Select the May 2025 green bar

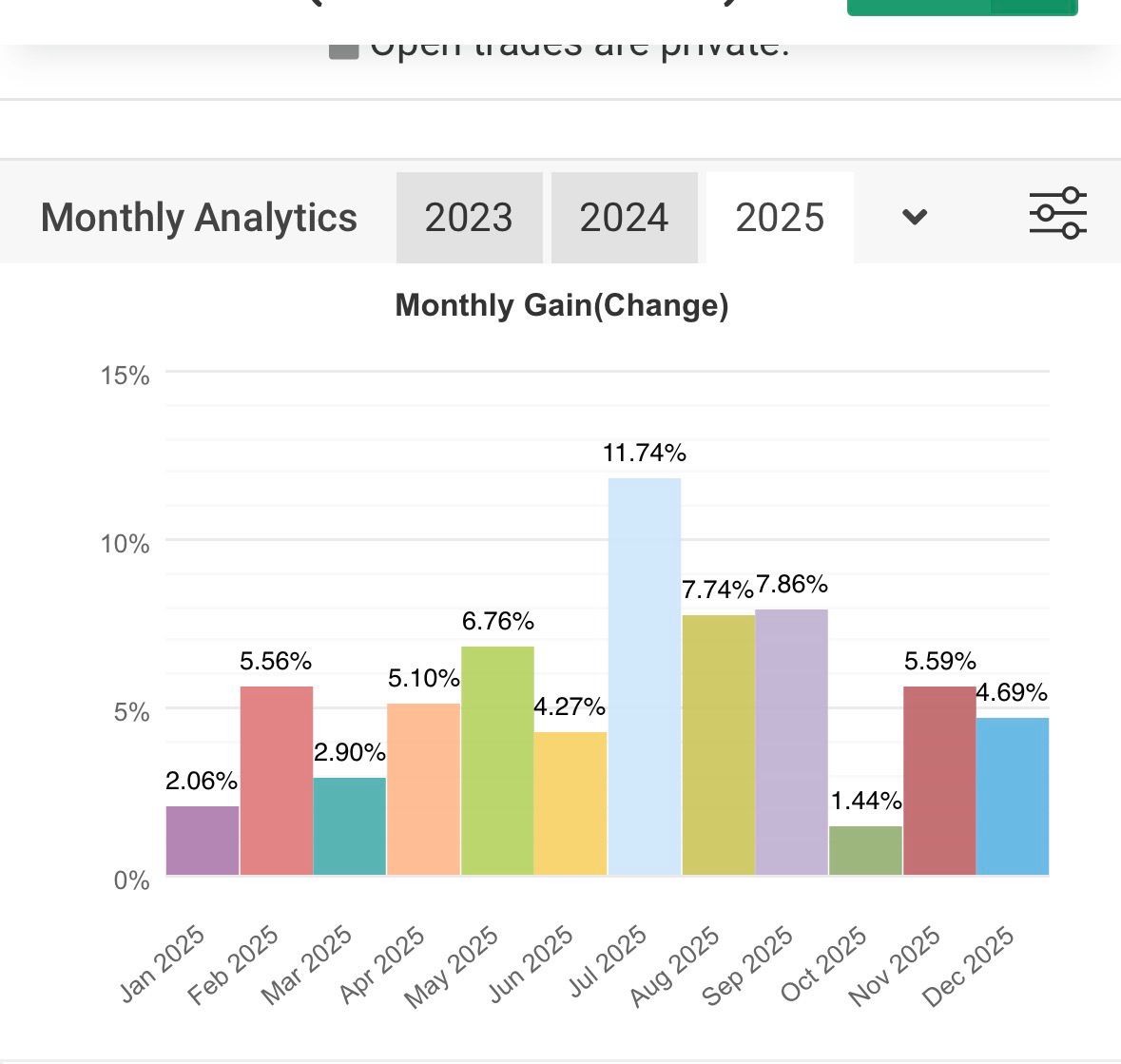click(x=497, y=761)
